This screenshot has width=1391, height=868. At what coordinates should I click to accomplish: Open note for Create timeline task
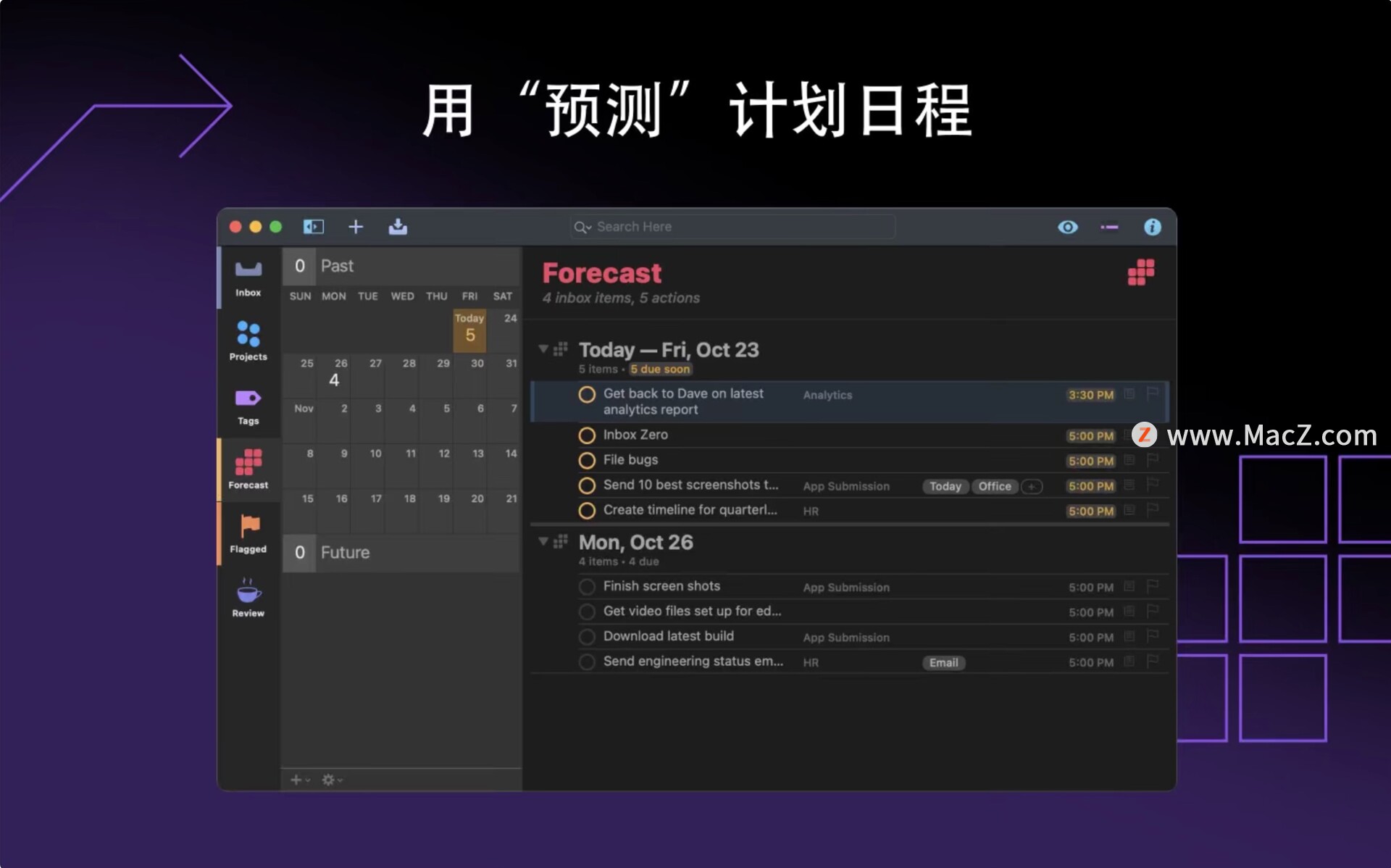1129,510
